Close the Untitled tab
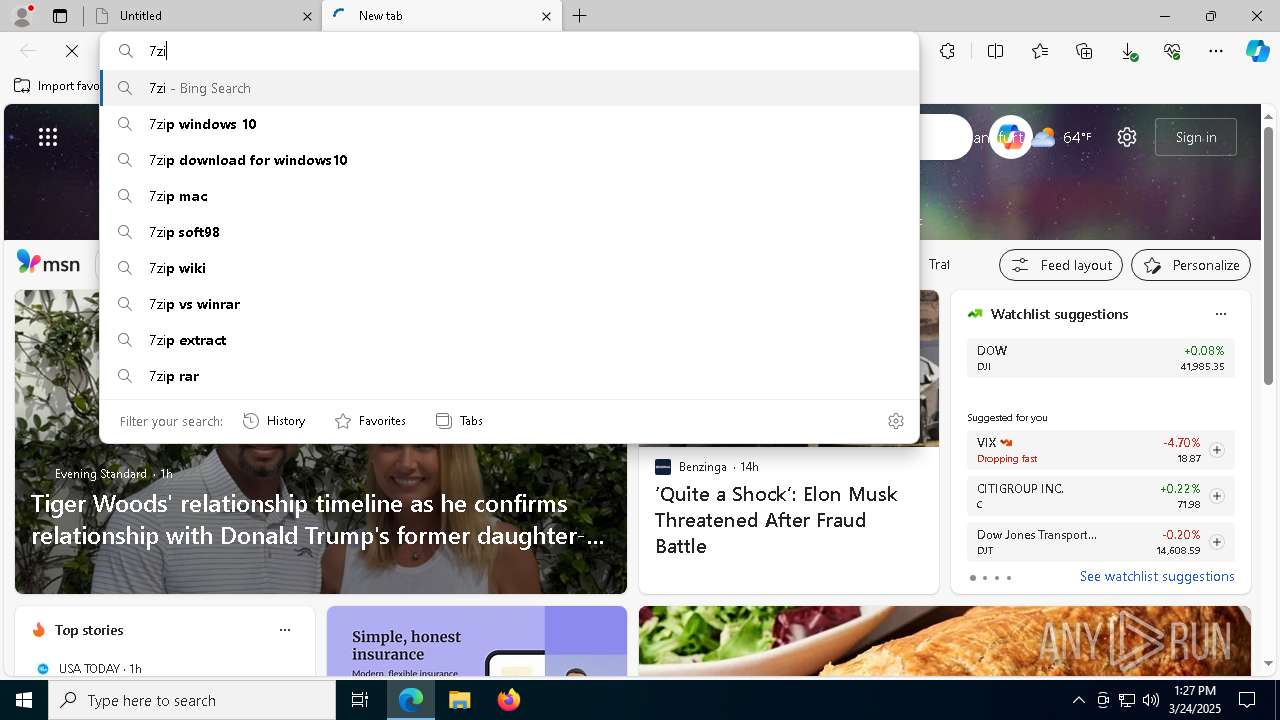Image resolution: width=1280 pixels, height=720 pixels. tap(307, 16)
